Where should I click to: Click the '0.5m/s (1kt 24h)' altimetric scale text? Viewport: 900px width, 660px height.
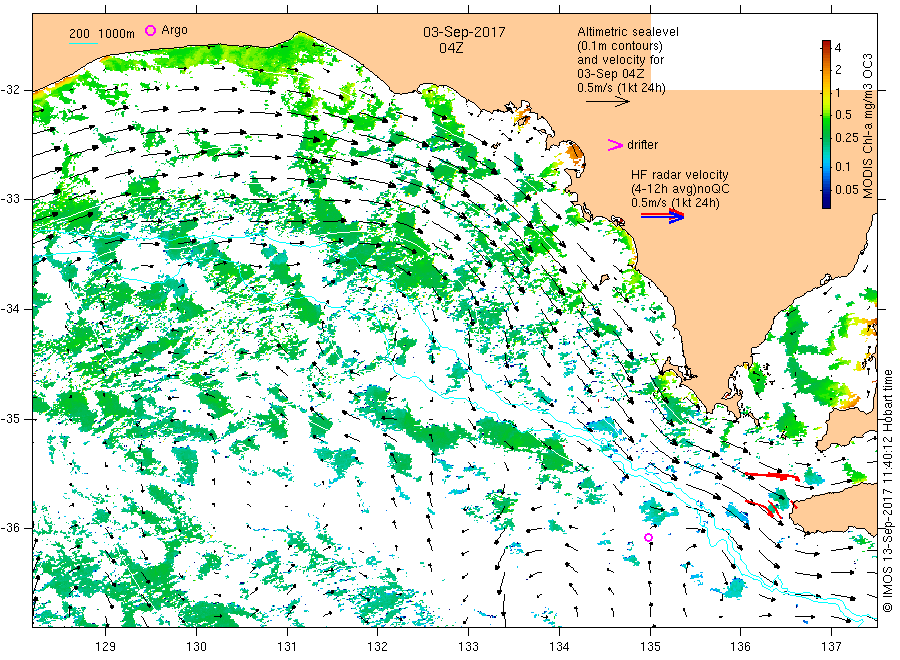tap(622, 88)
